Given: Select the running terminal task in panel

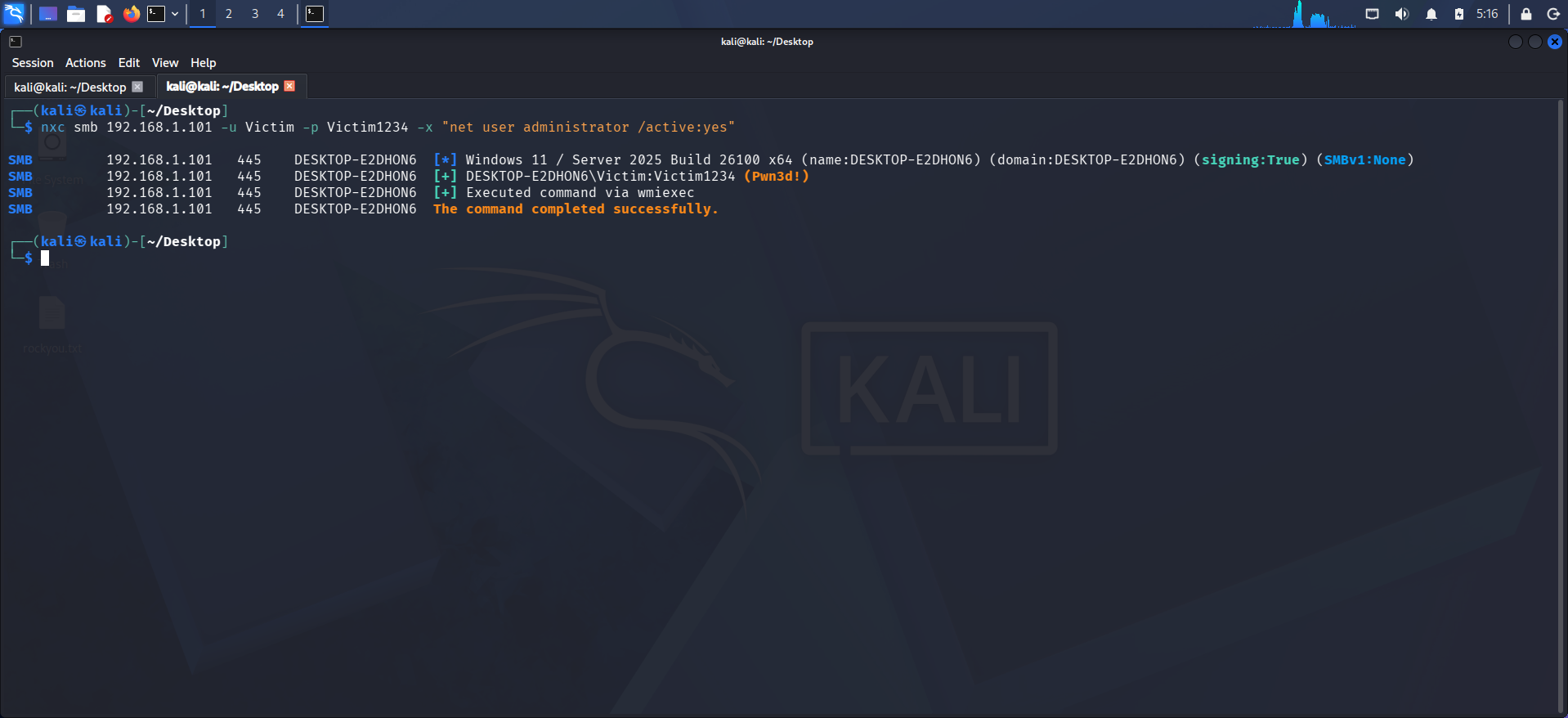Looking at the screenshot, I should [315, 14].
